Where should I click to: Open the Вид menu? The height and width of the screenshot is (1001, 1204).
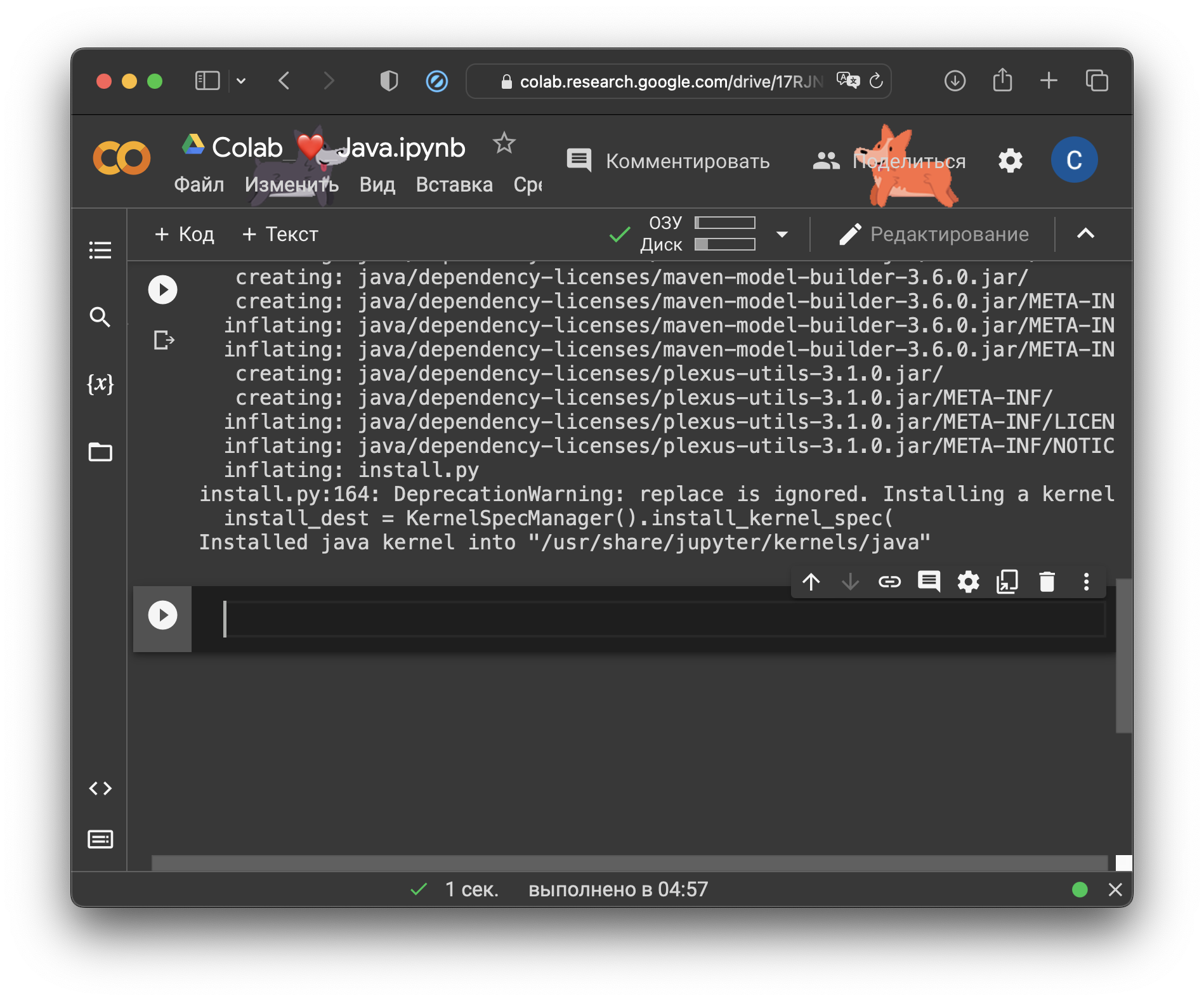[377, 185]
